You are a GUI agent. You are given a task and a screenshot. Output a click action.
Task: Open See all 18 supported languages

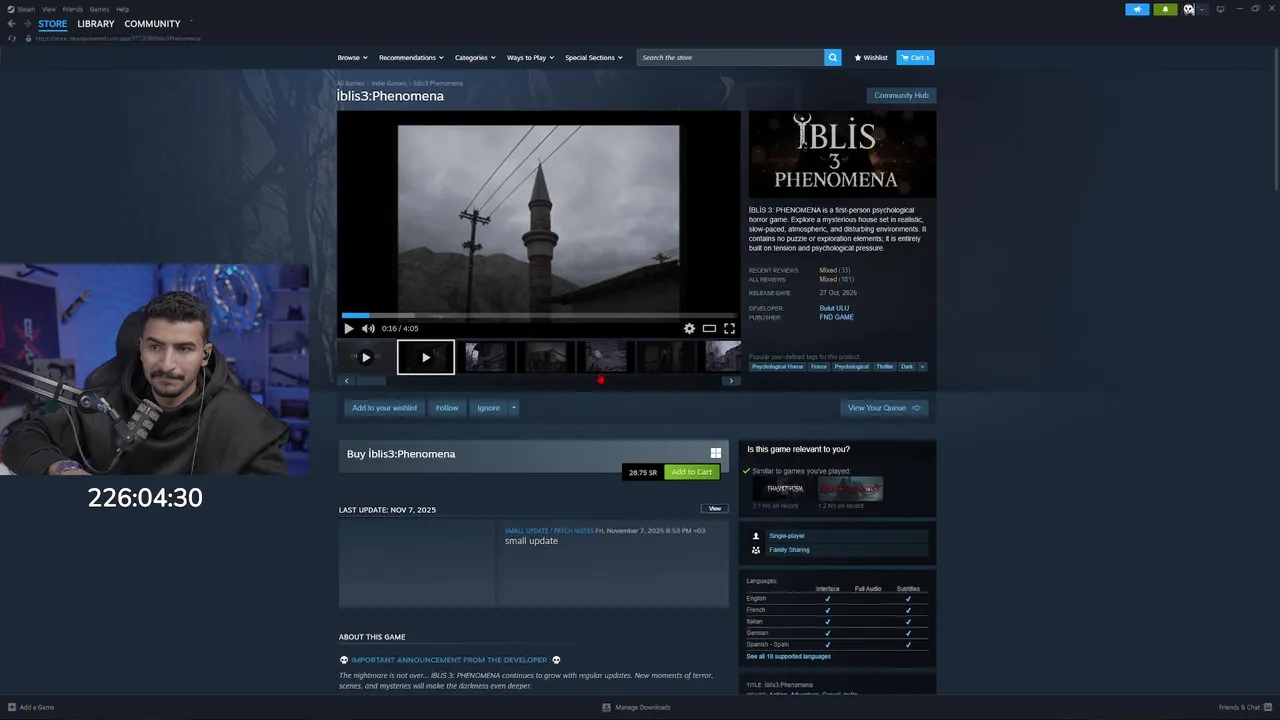[788, 656]
